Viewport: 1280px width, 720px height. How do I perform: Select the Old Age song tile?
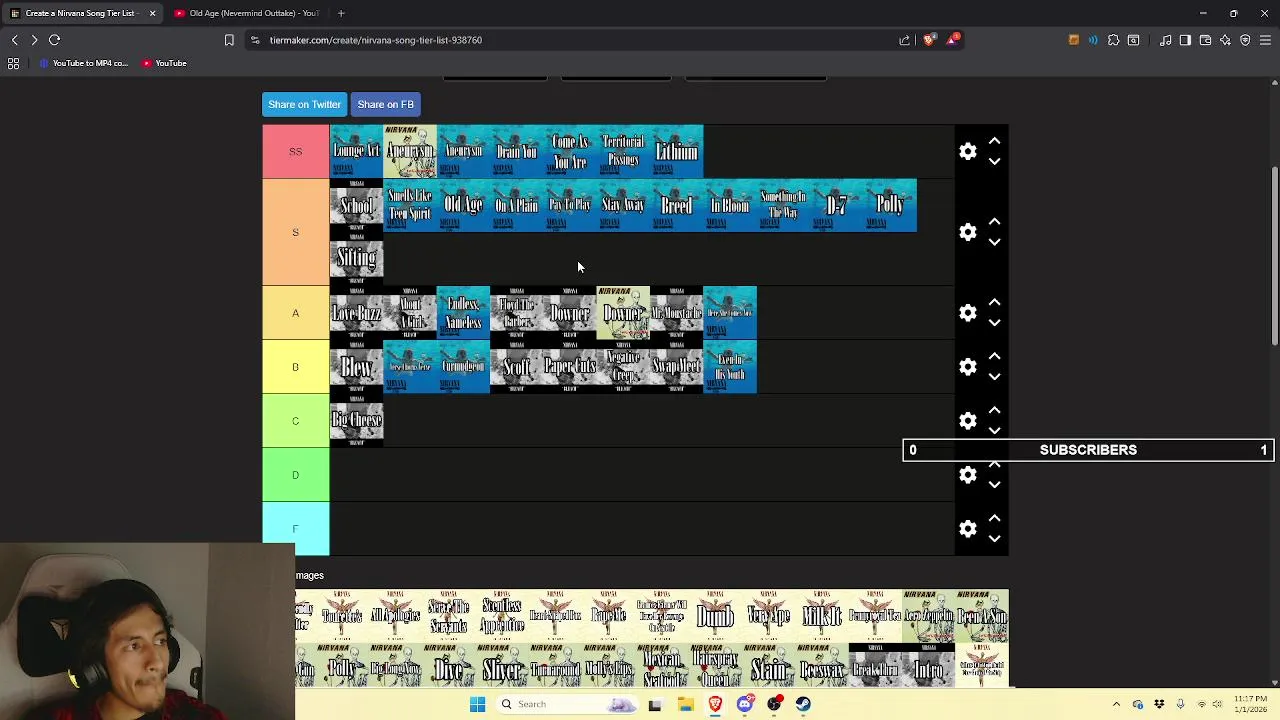pyautogui.click(x=464, y=205)
